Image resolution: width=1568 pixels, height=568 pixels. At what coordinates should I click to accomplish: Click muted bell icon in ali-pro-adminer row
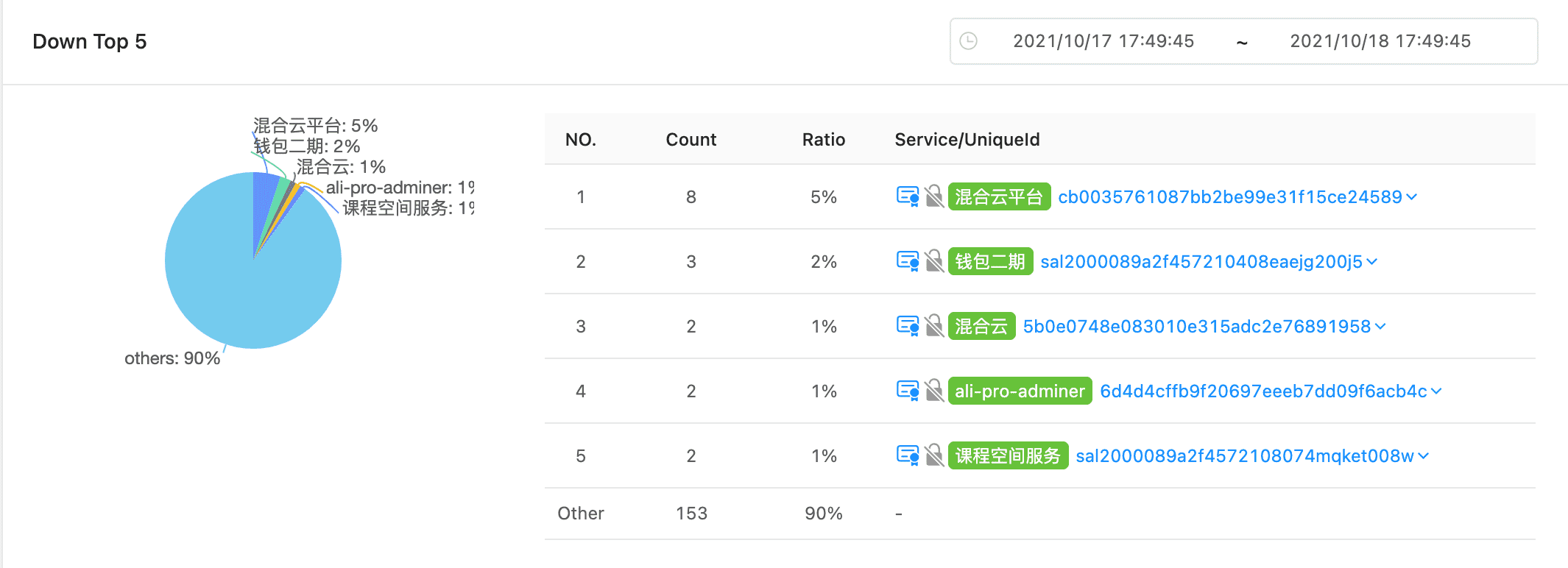pos(935,391)
